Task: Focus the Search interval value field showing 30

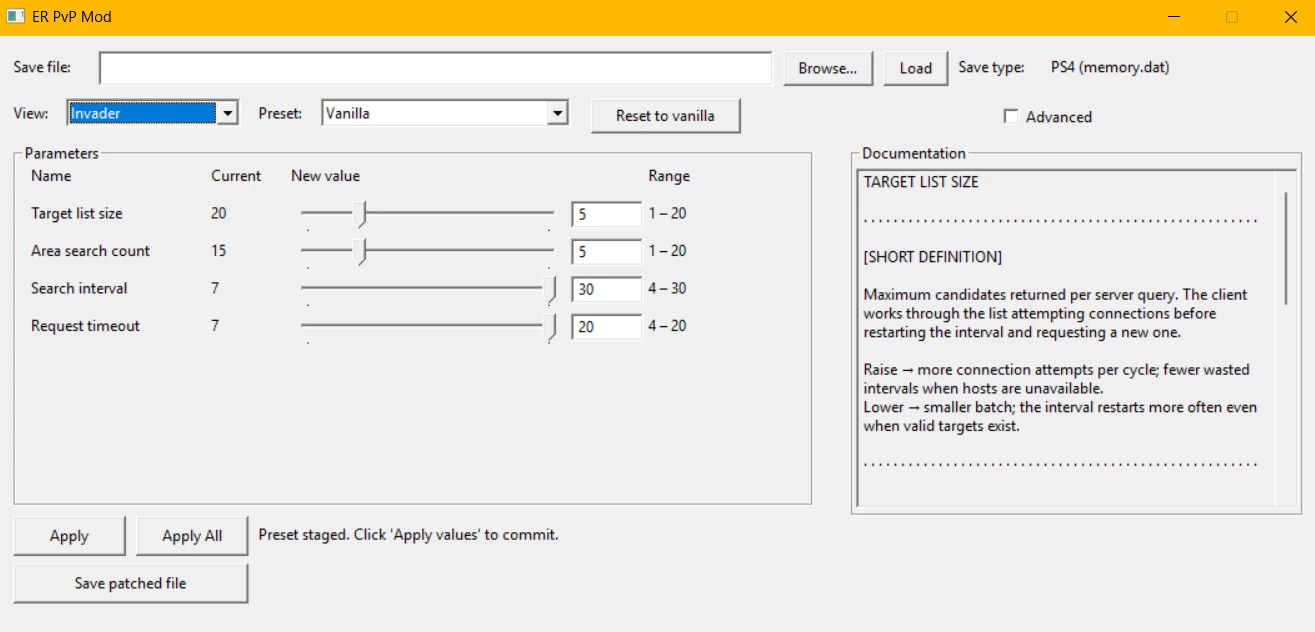Action: click(x=606, y=289)
